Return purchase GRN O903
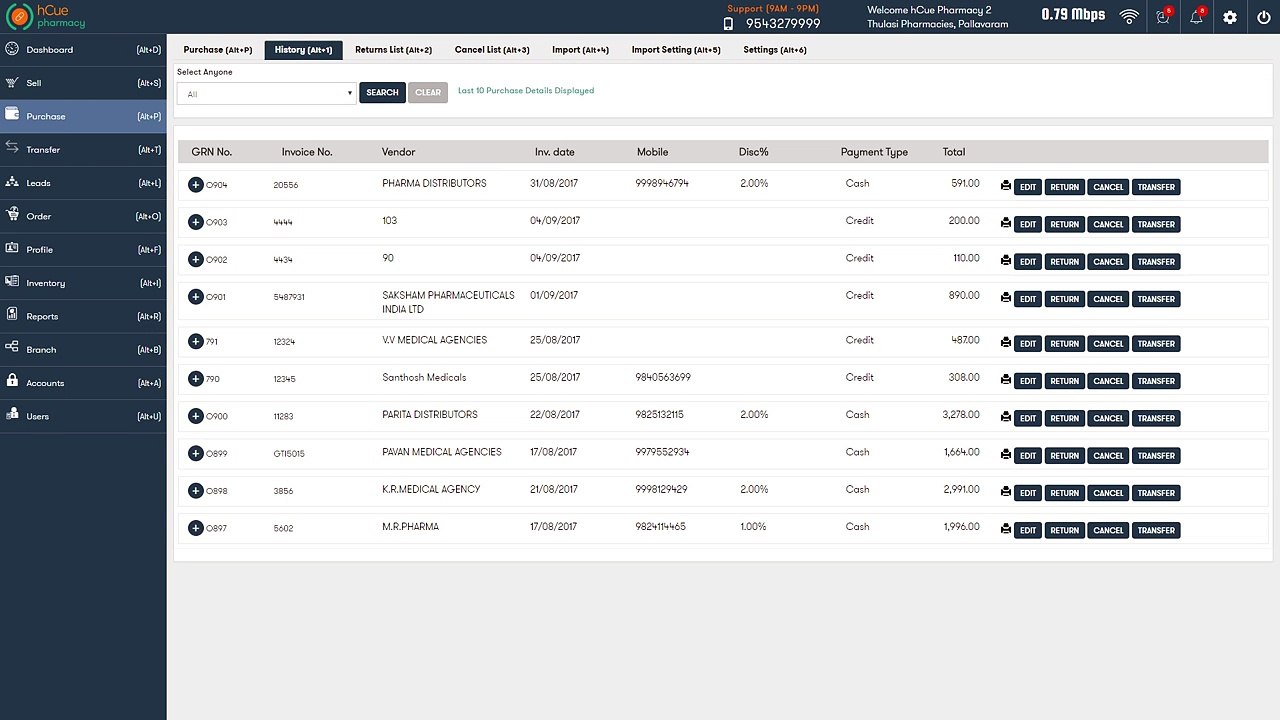This screenshot has width=1280, height=720. click(1065, 224)
